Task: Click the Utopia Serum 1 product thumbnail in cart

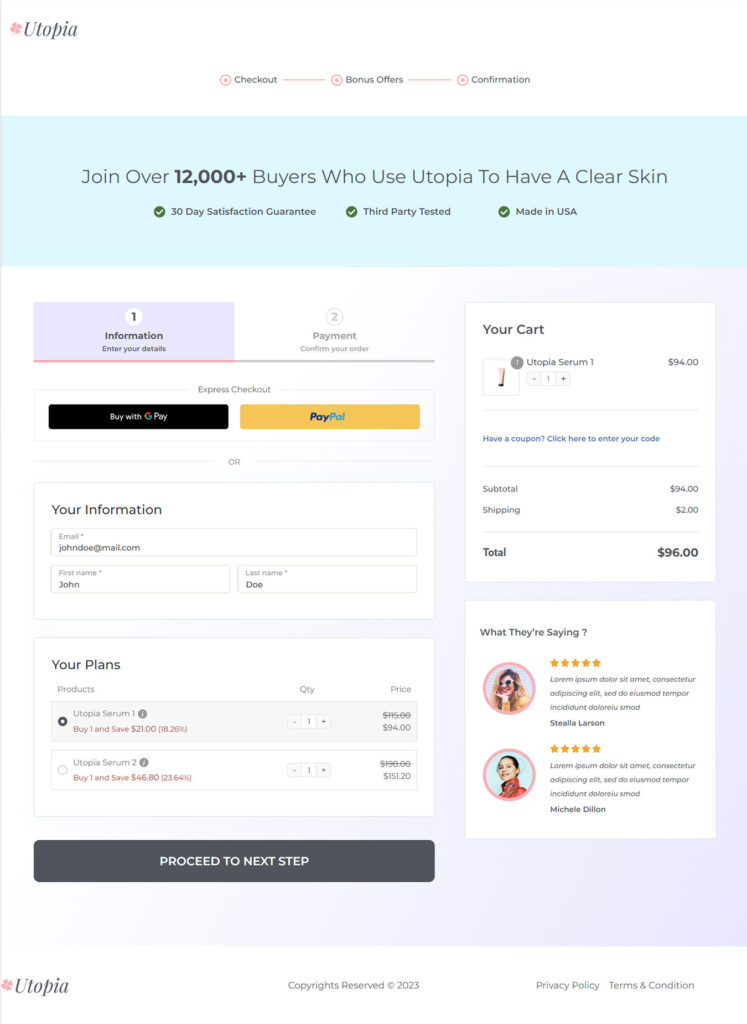Action: tap(501, 377)
